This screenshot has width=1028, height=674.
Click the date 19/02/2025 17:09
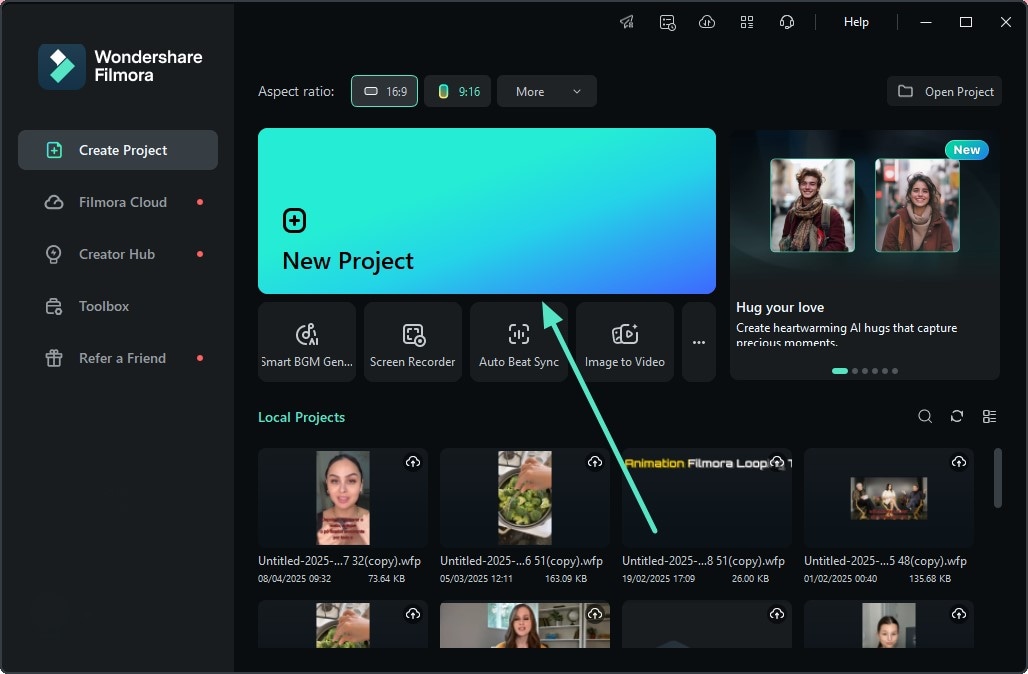pos(658,579)
